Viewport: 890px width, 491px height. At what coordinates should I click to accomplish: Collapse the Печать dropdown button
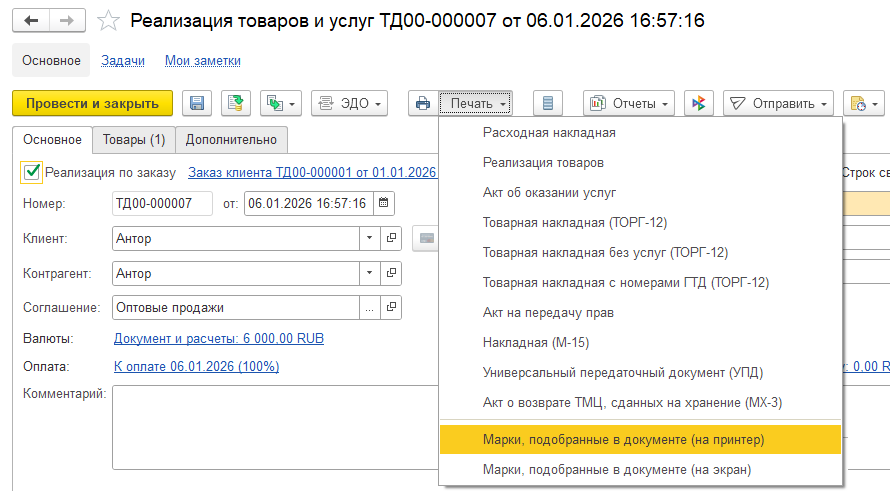[476, 103]
